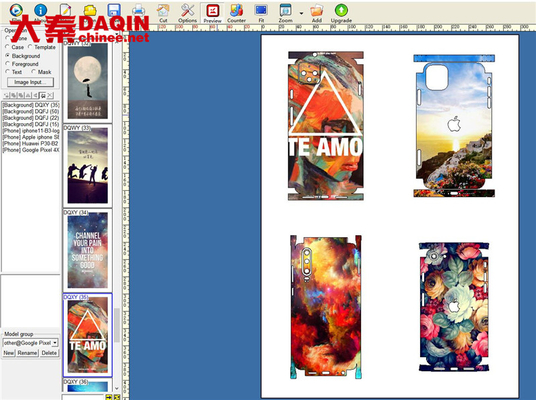Click the Image Input button
This screenshot has height=400, width=536.
click(30, 82)
